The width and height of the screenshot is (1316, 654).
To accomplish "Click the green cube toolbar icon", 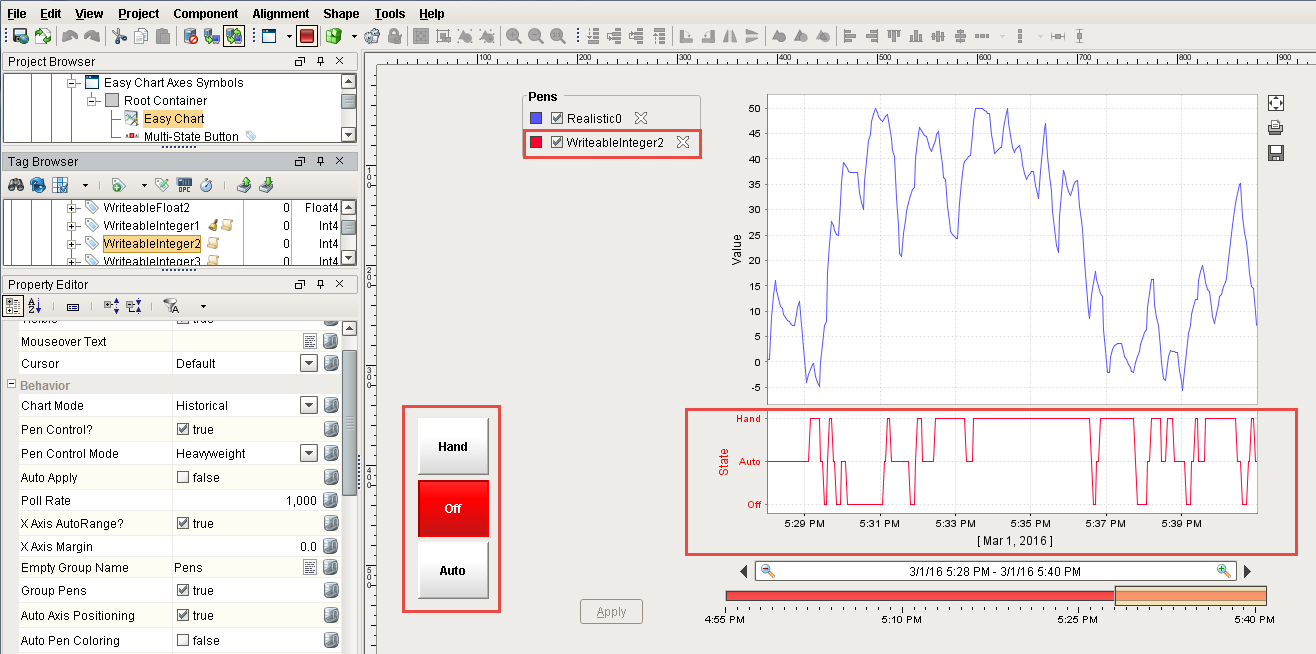I will coord(334,36).
